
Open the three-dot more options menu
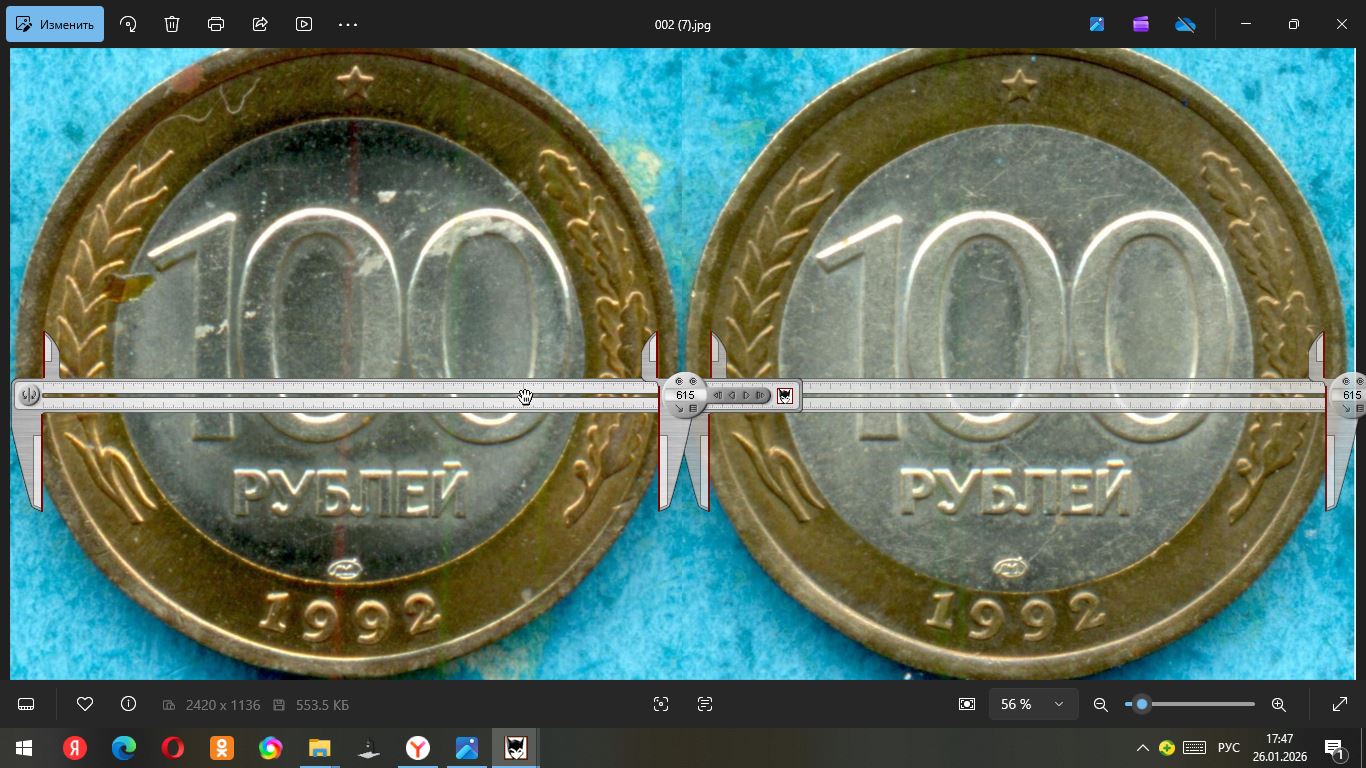pos(348,24)
